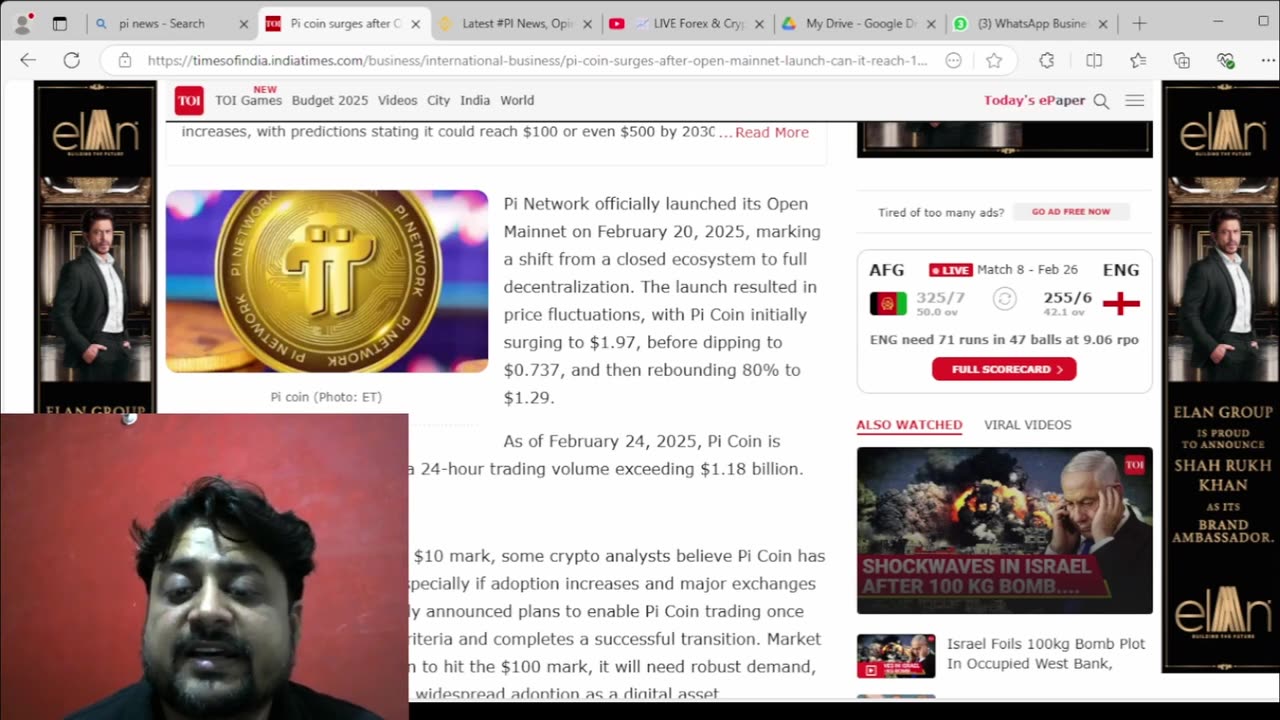This screenshot has width=1280, height=720.
Task: Click the browser address bar URL
Action: (x=538, y=61)
